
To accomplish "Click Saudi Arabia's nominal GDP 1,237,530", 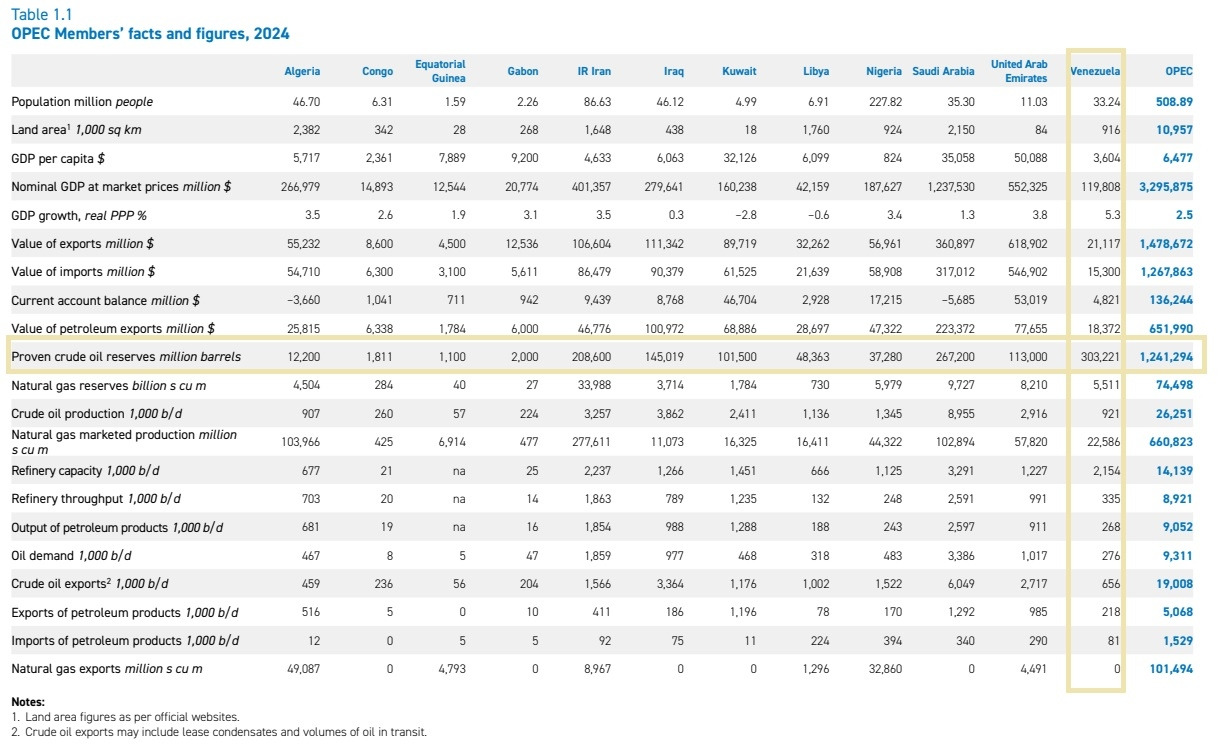I will tap(951, 187).
